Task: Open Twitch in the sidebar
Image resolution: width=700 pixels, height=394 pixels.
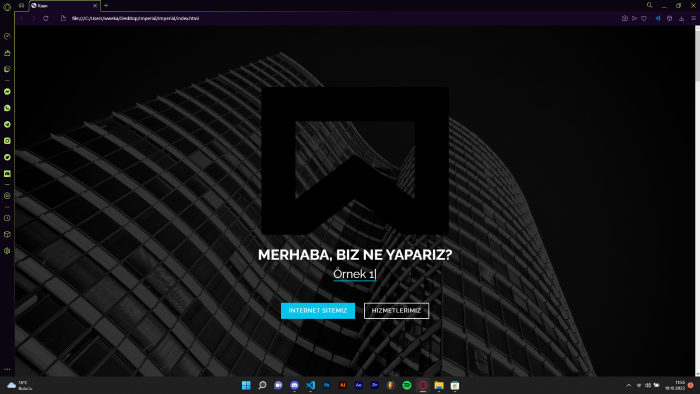Action: 7,69
